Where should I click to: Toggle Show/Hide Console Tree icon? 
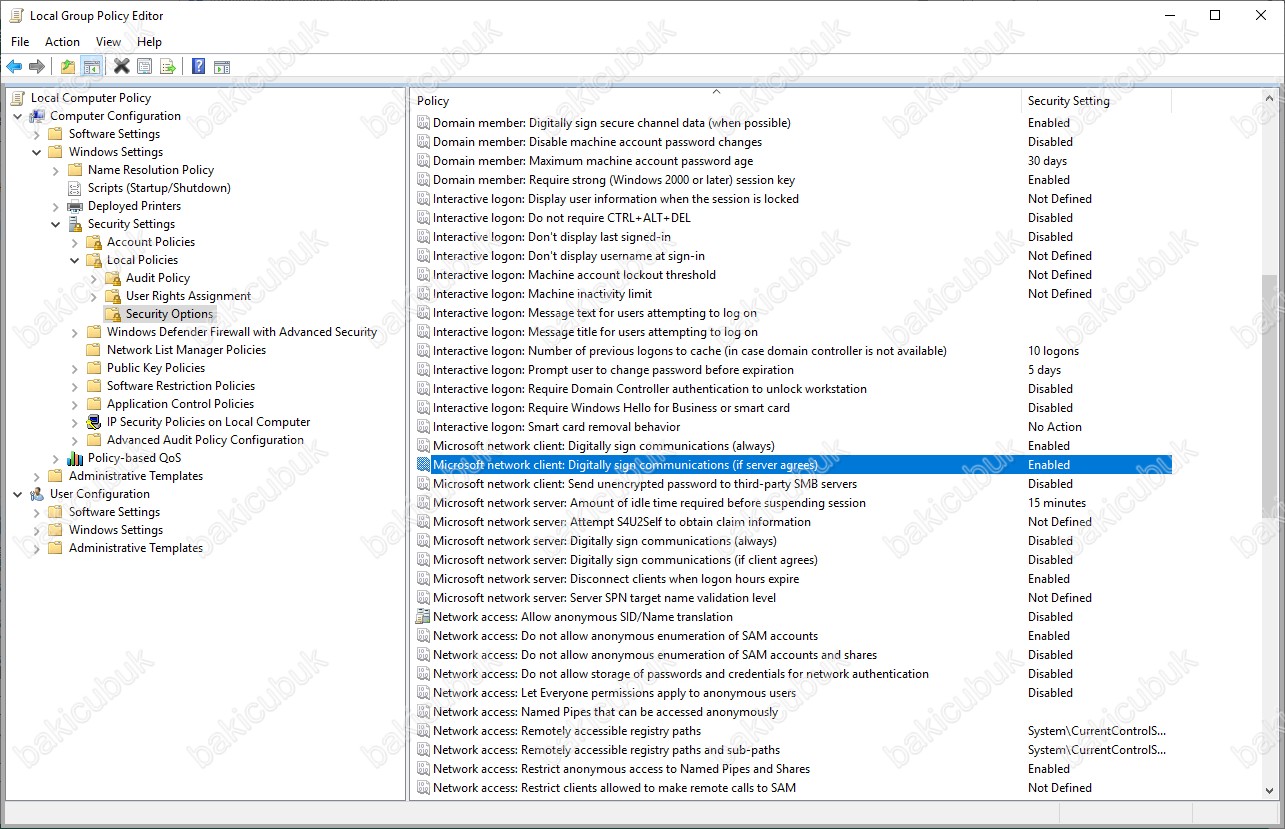click(91, 67)
